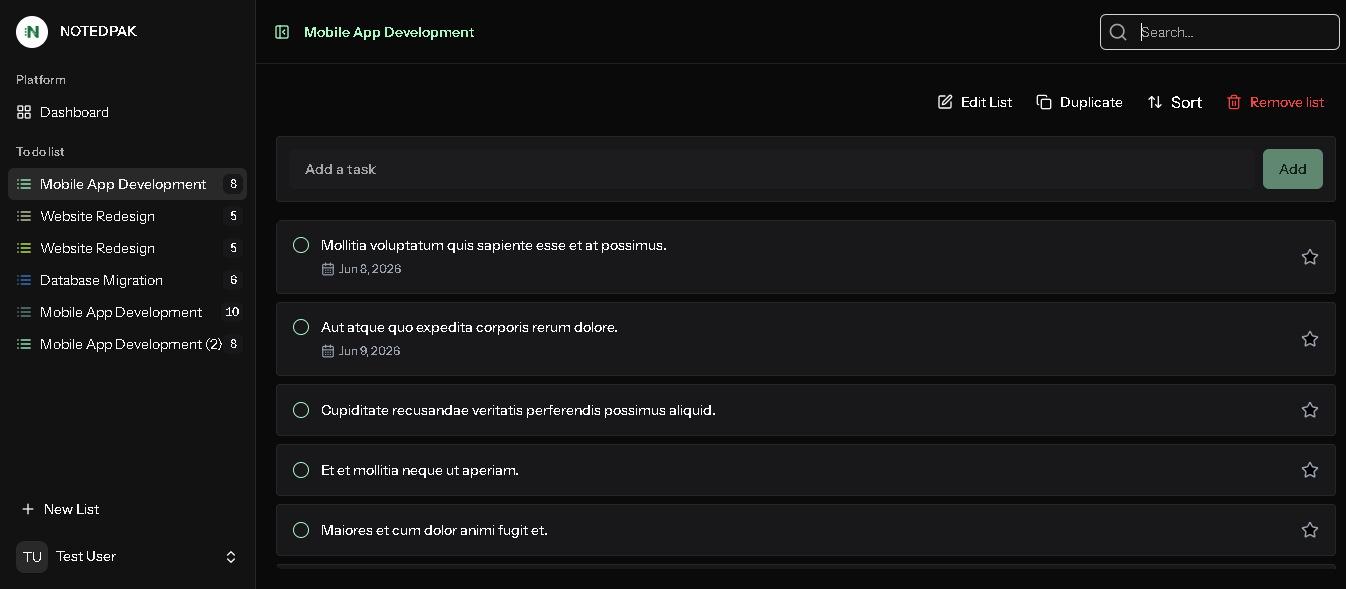This screenshot has height=589, width=1346.
Task: Check off the 'Aut atque quo expedita' task
Action: [x=301, y=327]
